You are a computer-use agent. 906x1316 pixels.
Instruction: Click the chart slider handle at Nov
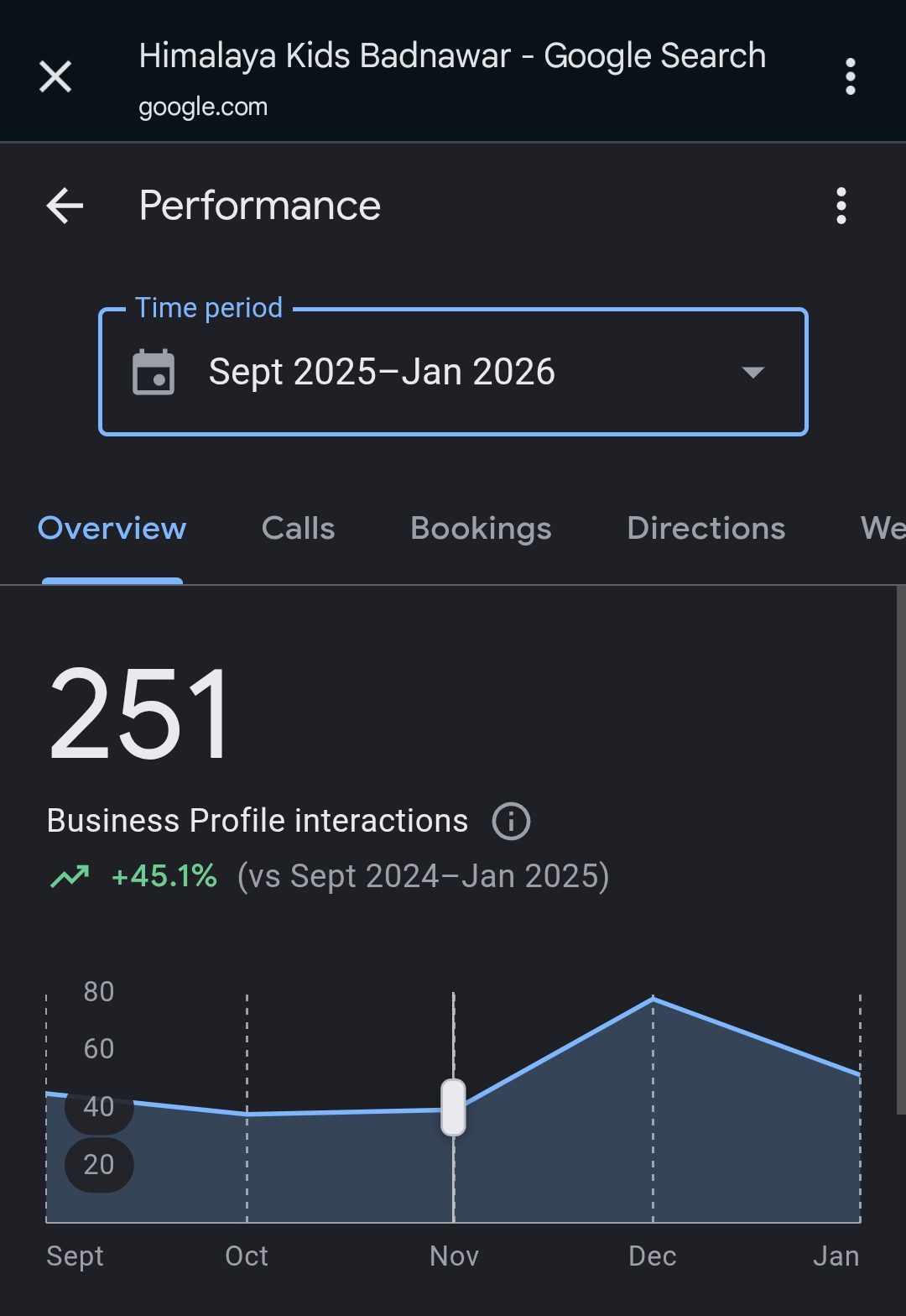point(453,1107)
